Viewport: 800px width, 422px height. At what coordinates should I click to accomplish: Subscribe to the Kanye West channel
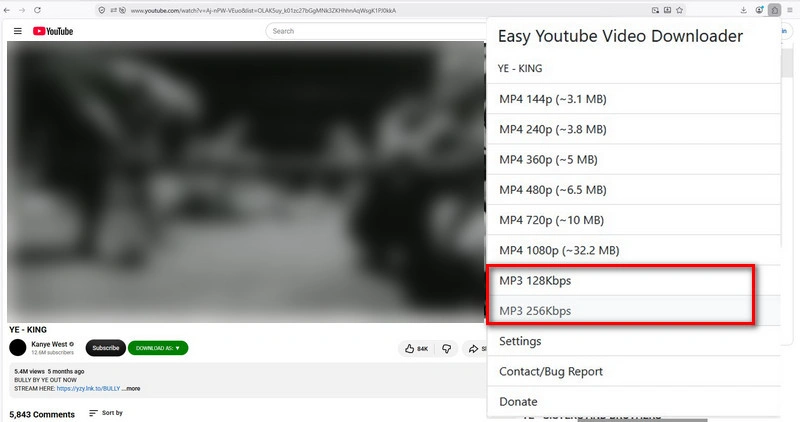click(106, 348)
